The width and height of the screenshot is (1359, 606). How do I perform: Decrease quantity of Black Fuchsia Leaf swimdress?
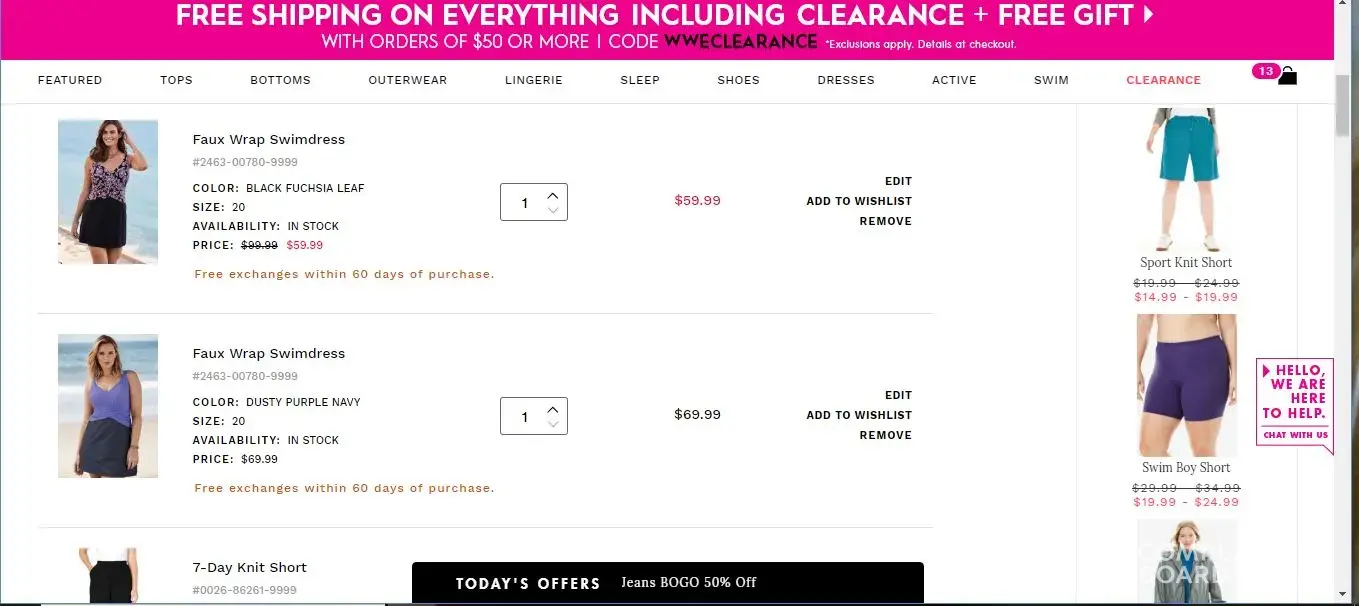[553, 210]
